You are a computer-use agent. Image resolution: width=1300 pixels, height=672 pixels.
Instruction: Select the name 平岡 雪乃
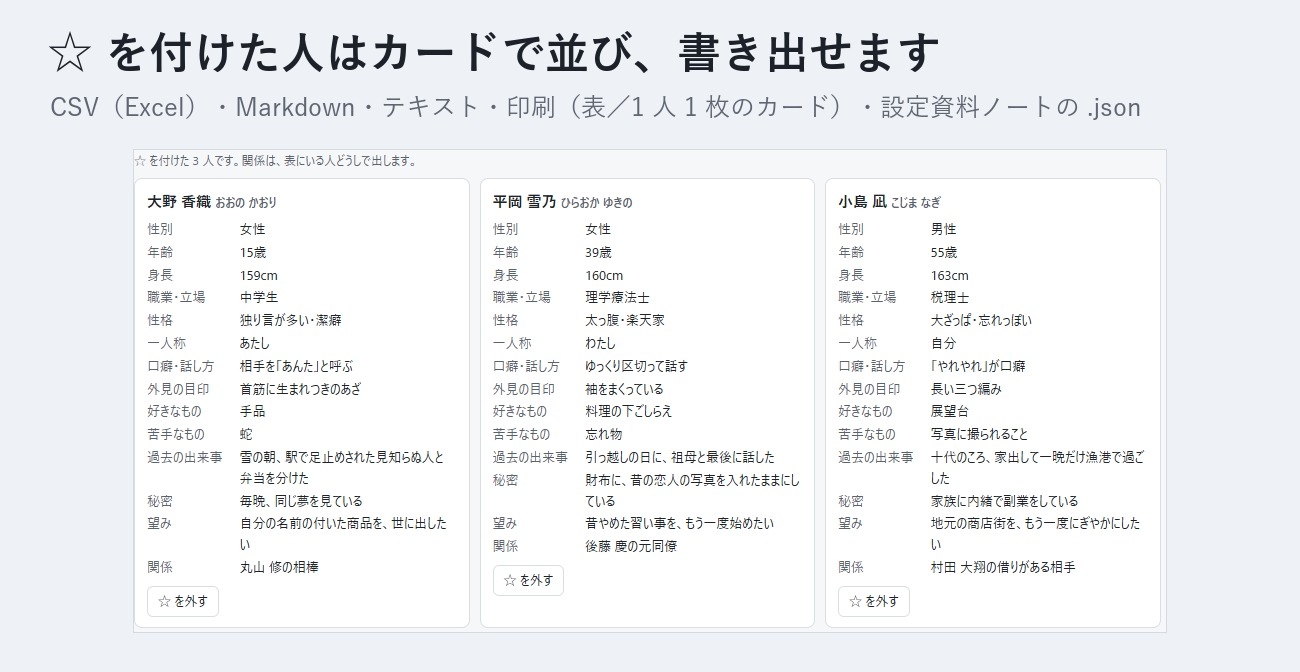[x=524, y=201]
